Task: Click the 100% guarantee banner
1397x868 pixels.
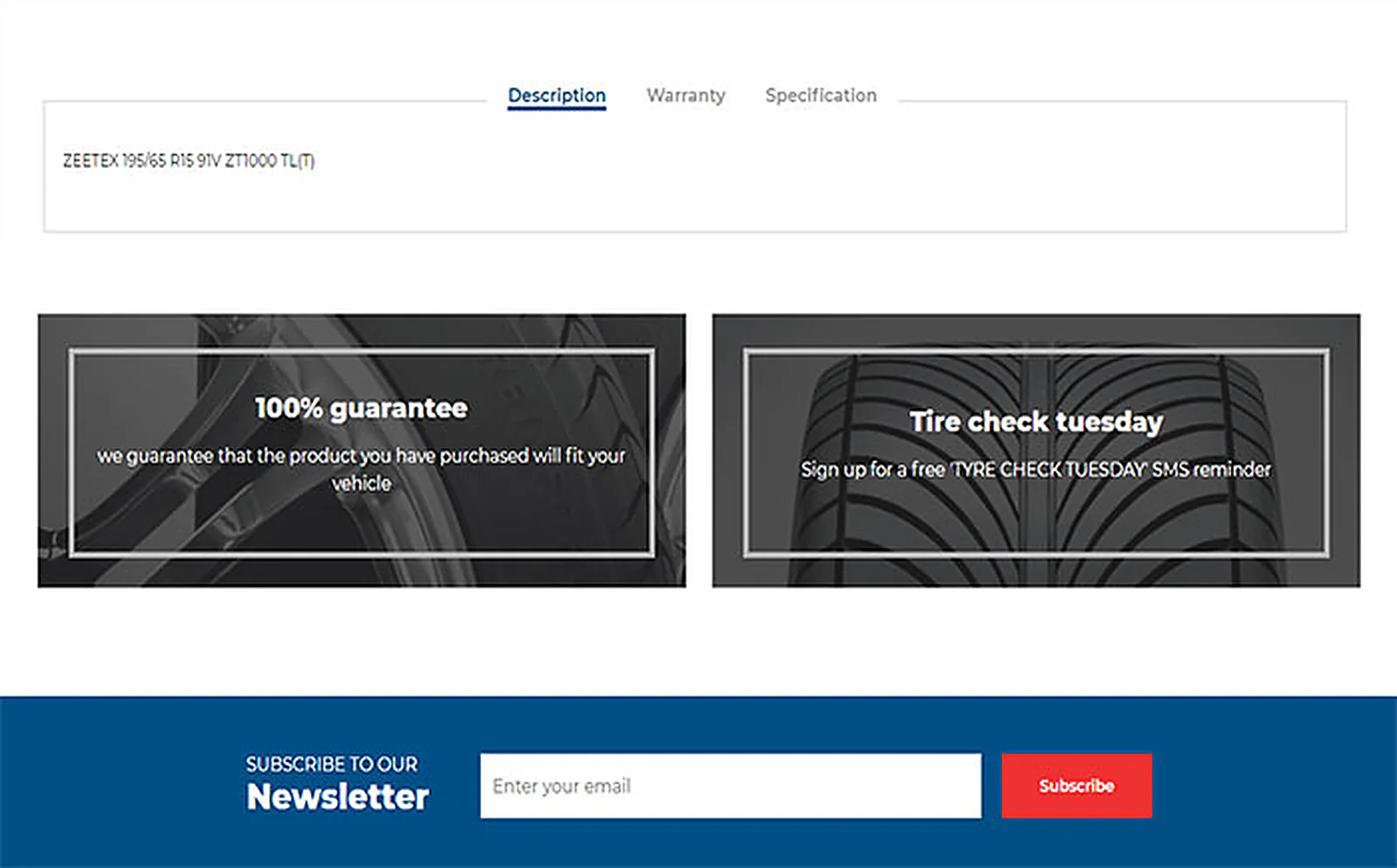Action: coord(361,451)
